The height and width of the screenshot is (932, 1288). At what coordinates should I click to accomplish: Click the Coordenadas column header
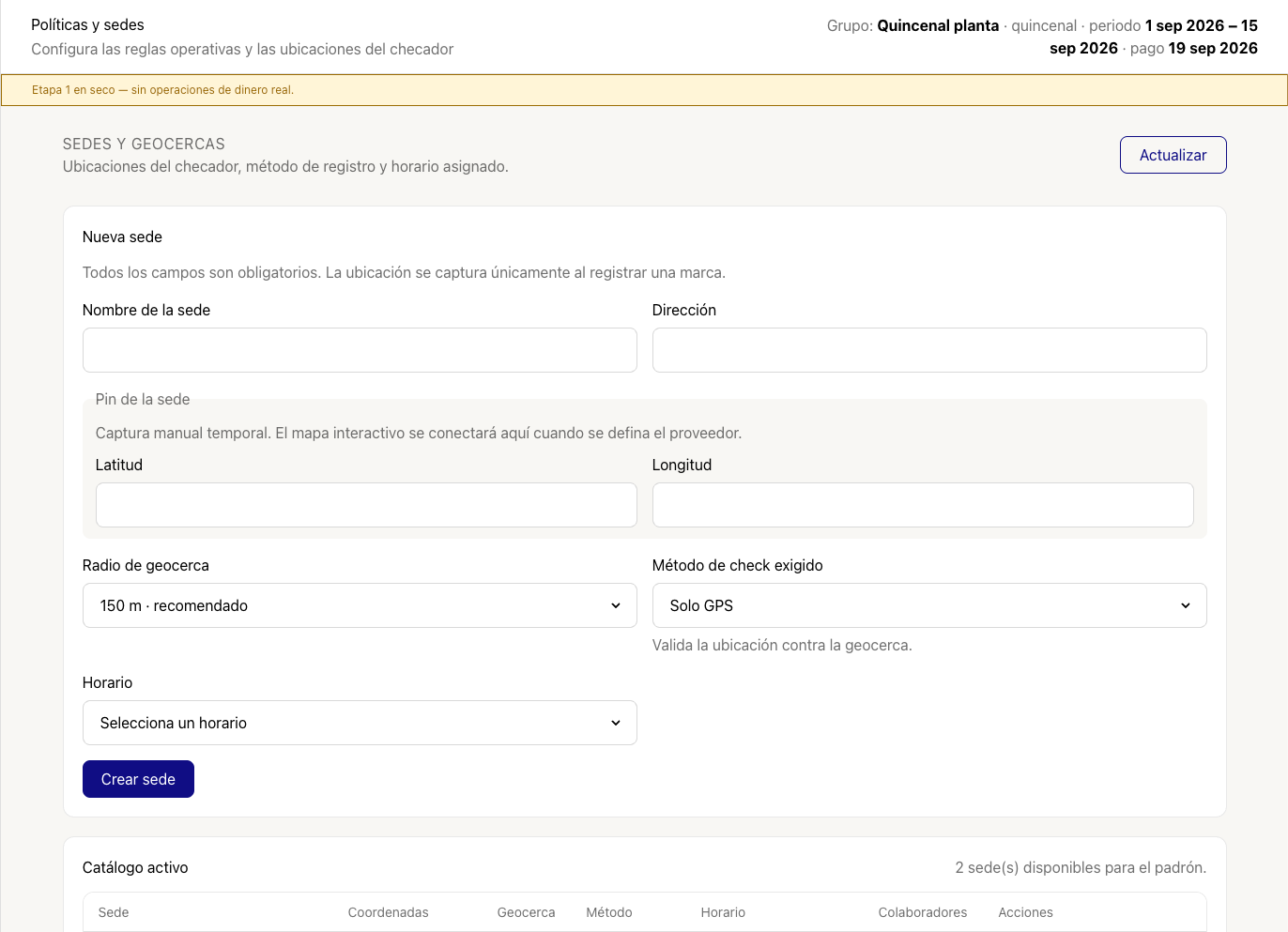click(388, 912)
